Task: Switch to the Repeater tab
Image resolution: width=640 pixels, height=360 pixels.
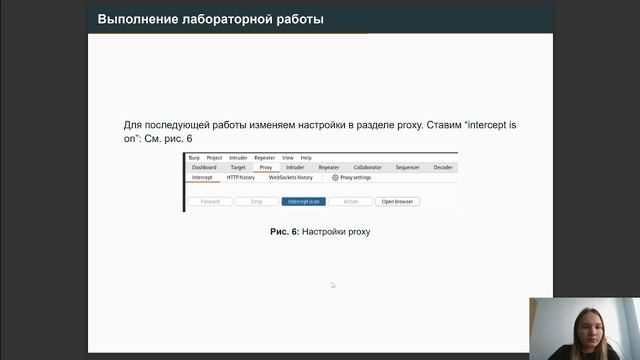Action: (x=329, y=167)
